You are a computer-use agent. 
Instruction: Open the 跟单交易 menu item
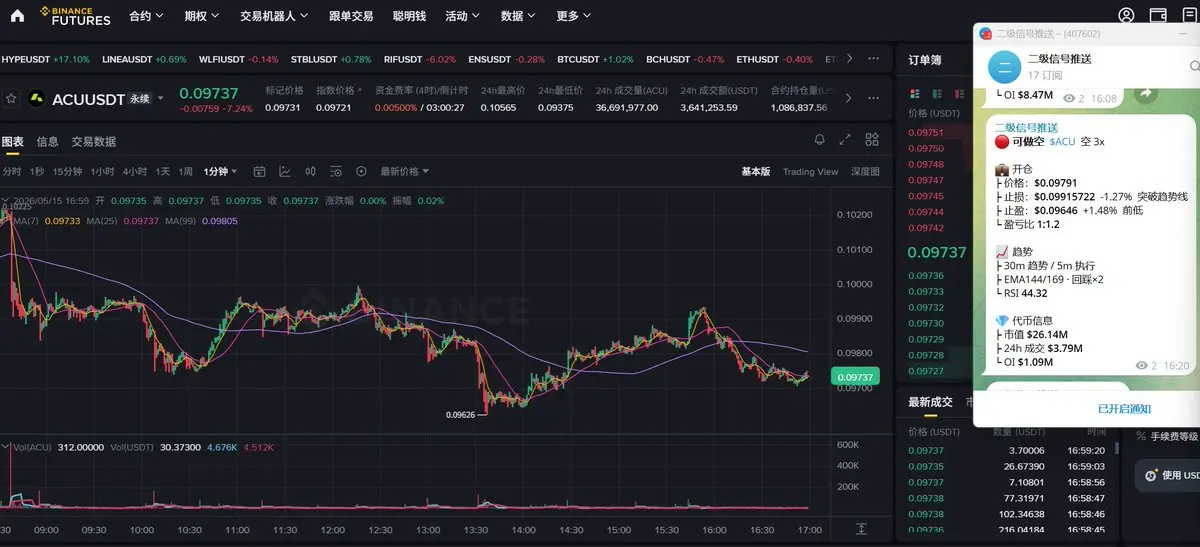(351, 16)
